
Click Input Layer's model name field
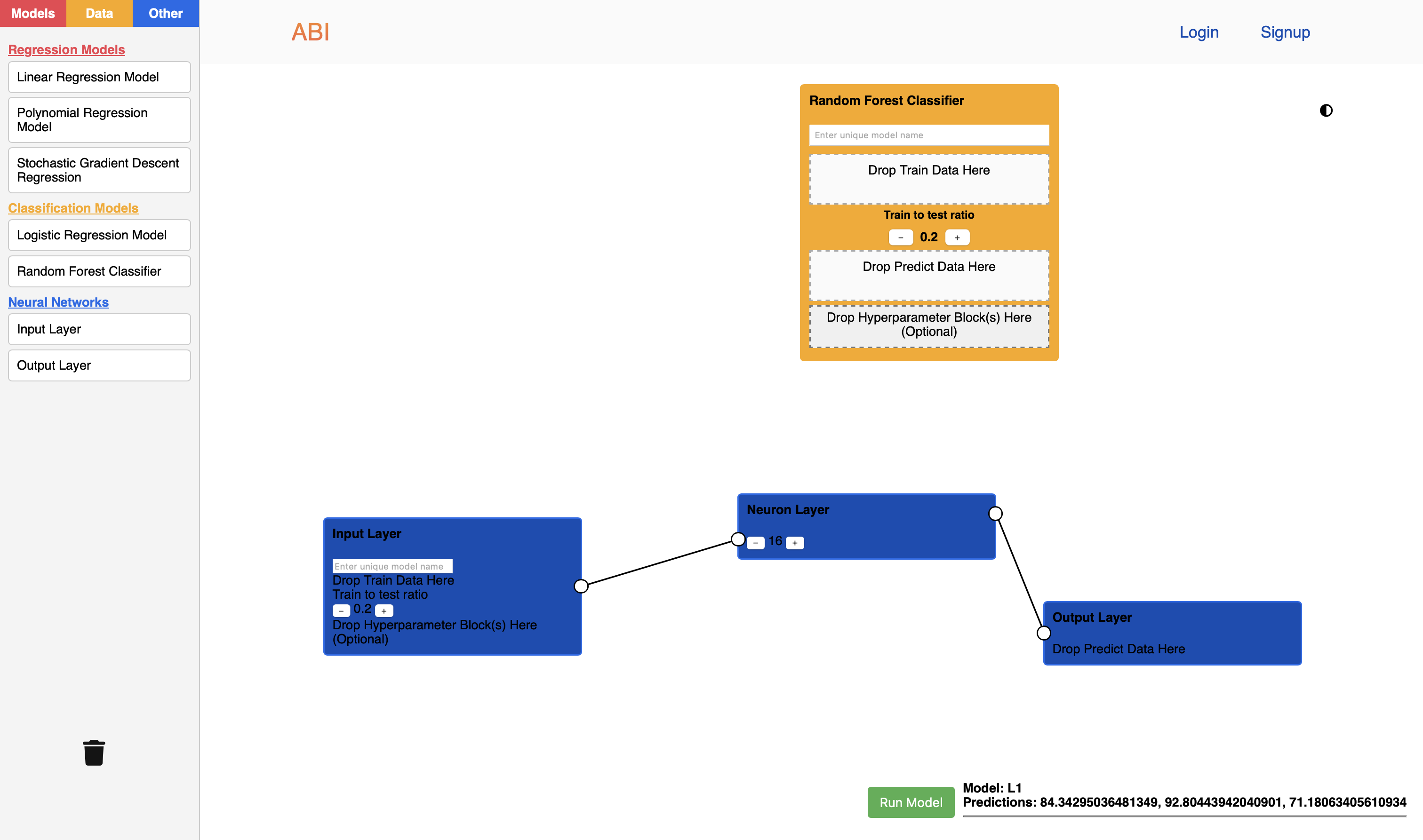click(x=392, y=566)
